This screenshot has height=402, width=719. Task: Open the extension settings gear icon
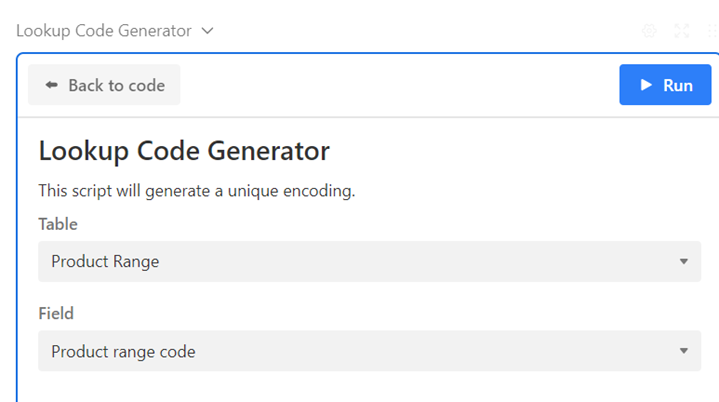click(649, 31)
